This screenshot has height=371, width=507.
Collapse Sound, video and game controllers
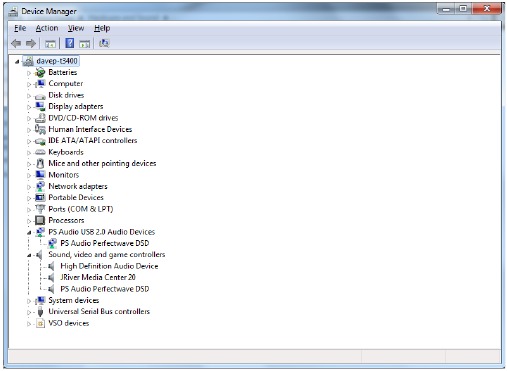[x=29, y=256]
